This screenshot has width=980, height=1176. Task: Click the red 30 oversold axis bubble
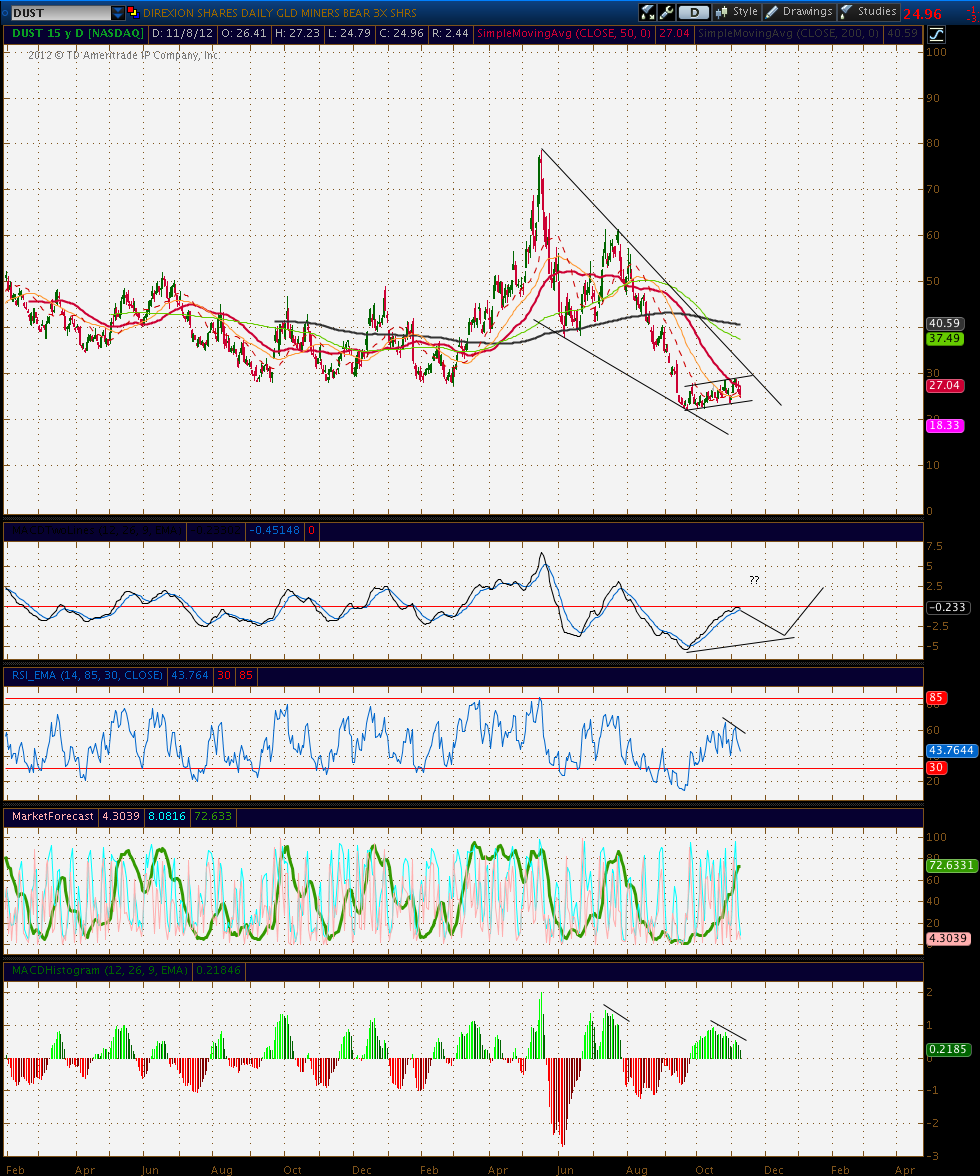coord(935,767)
